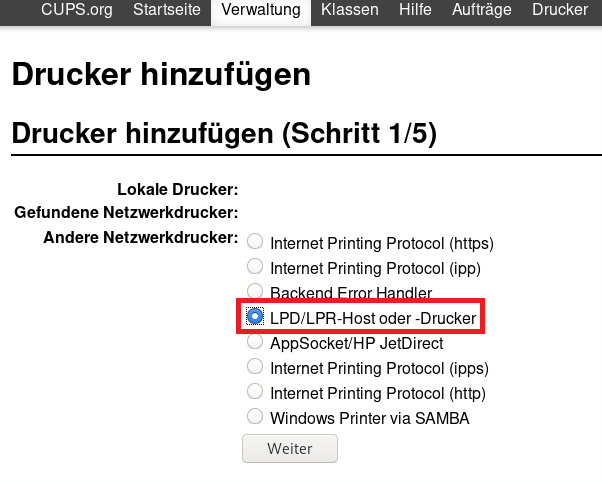
Task: Go to the Startseite tab
Action: pyautogui.click(x=166, y=11)
